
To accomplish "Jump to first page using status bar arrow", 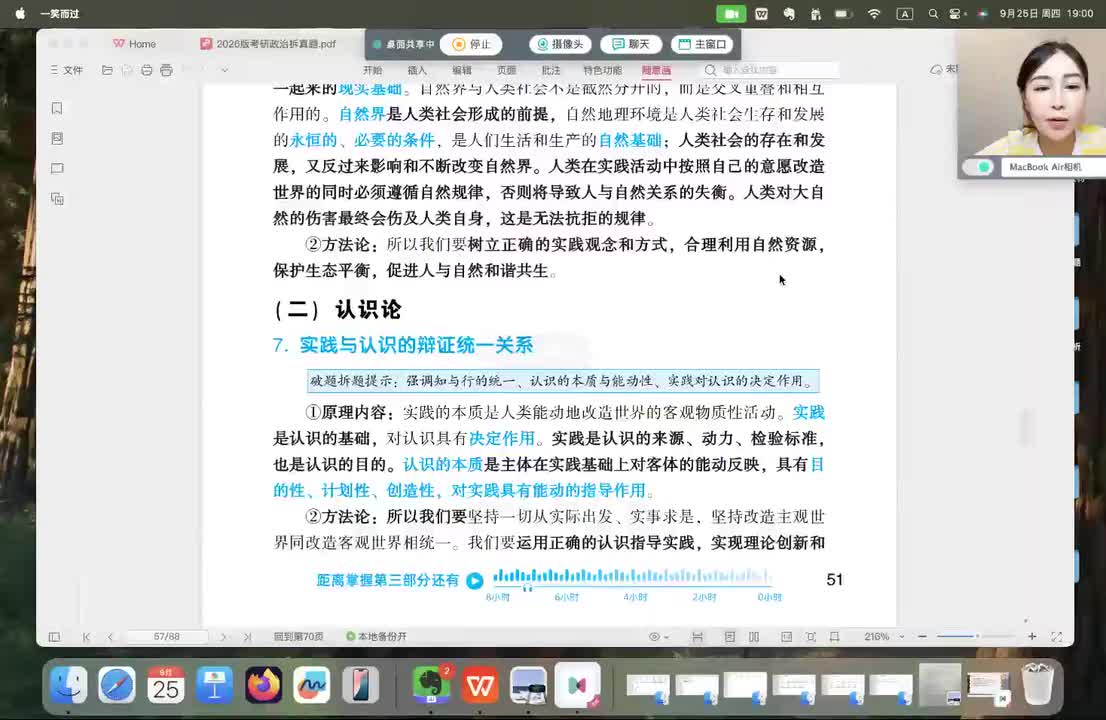I will click(x=86, y=637).
